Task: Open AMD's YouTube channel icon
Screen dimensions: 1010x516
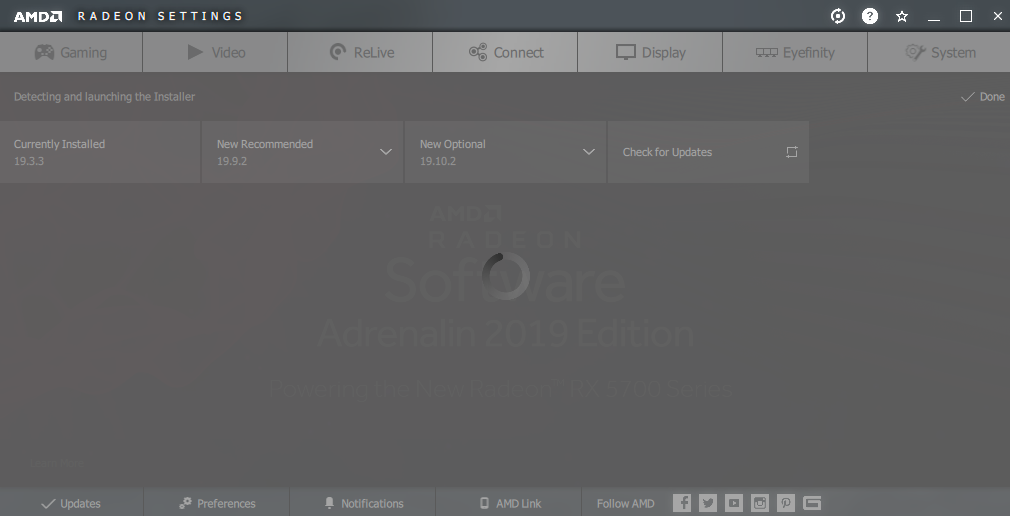Action: point(734,503)
